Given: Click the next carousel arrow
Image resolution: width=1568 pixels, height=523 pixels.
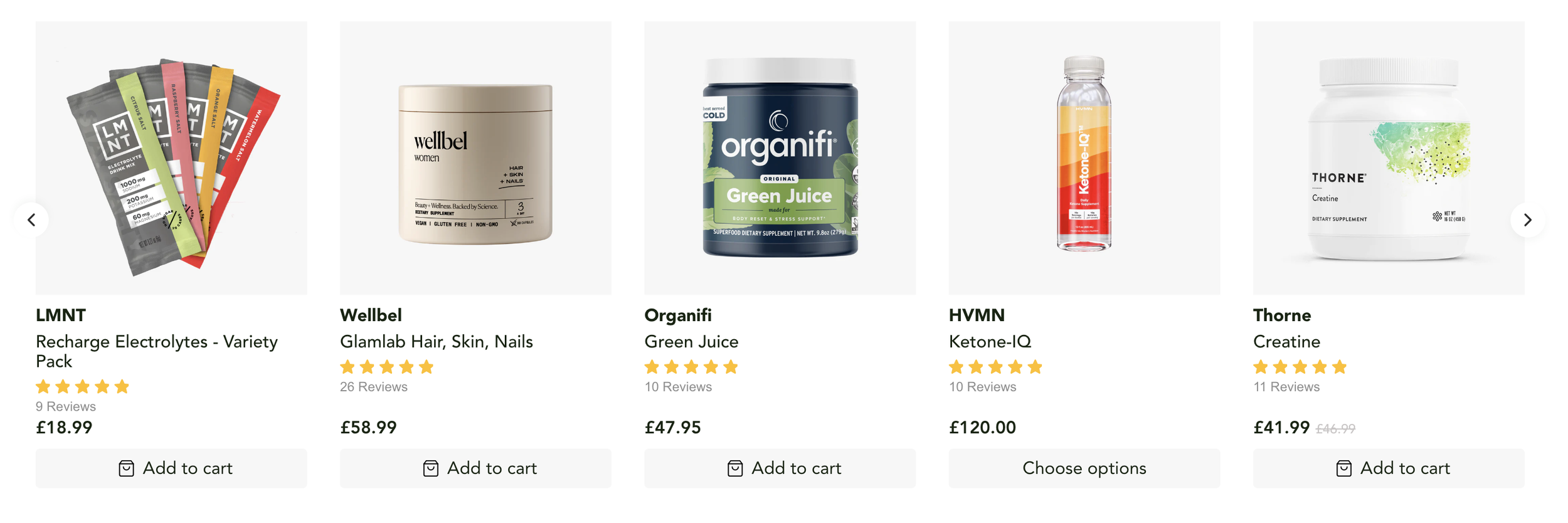Looking at the screenshot, I should pyautogui.click(x=1527, y=220).
